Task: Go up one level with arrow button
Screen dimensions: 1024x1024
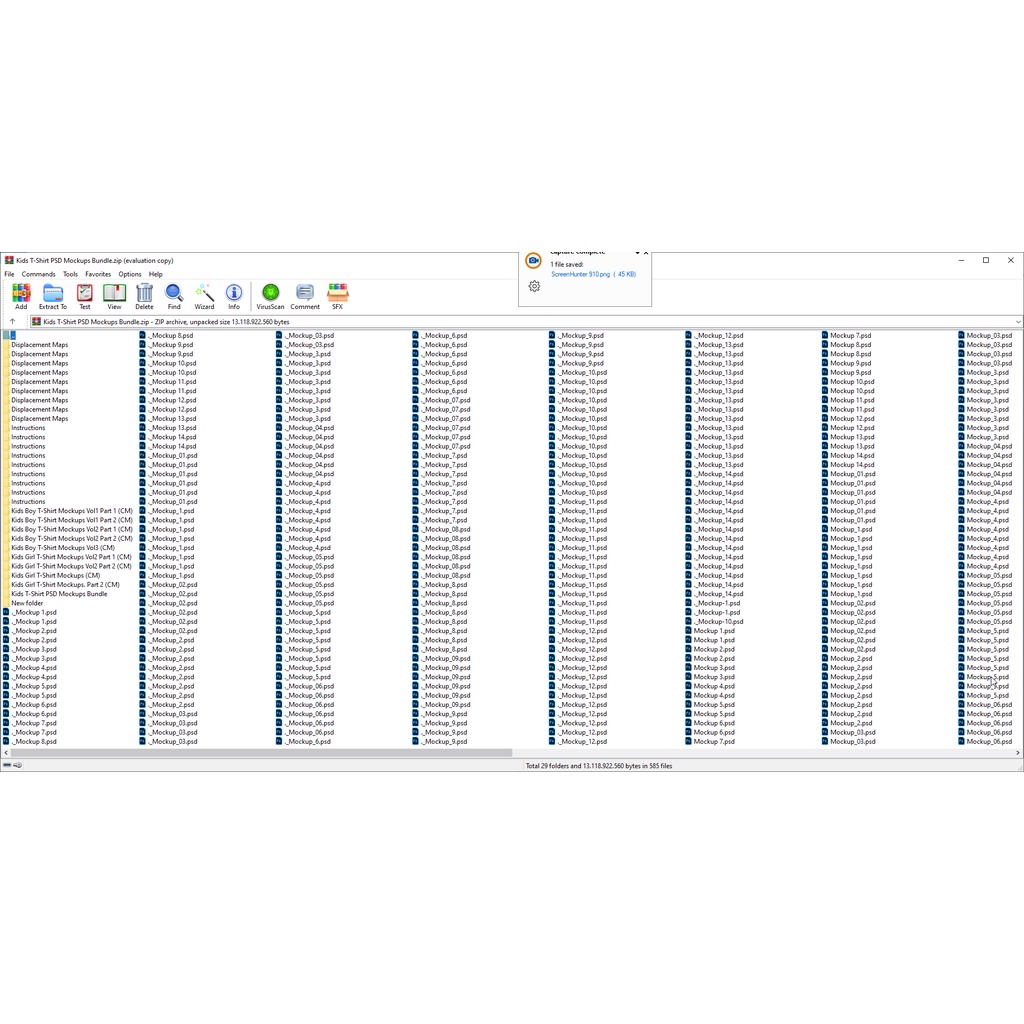Action: 12,322
